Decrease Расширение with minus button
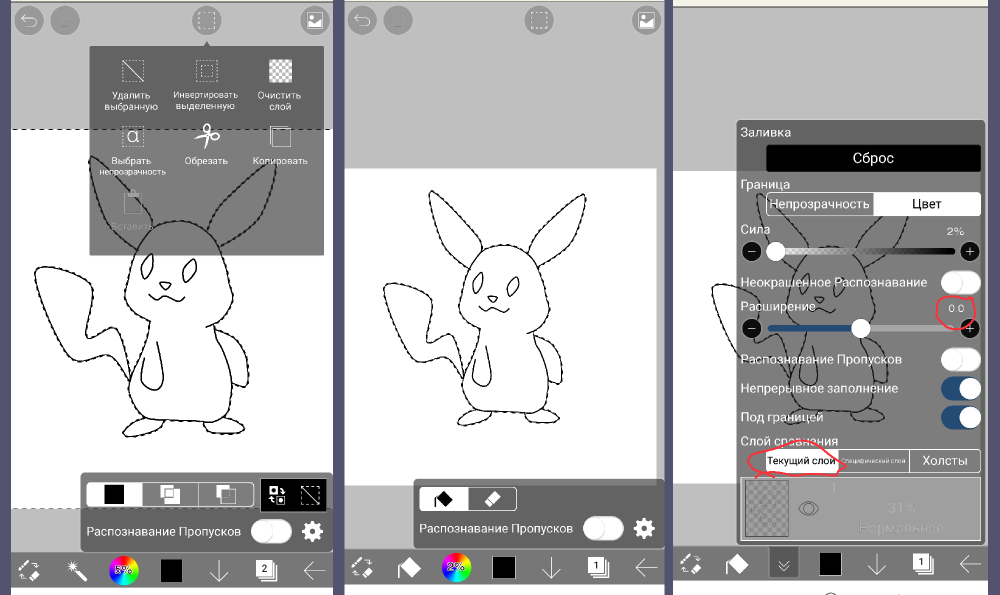This screenshot has height=595, width=1000. (752, 328)
